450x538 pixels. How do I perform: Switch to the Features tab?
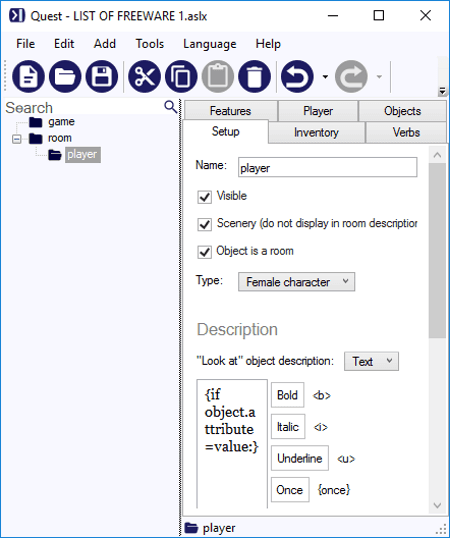(x=230, y=111)
